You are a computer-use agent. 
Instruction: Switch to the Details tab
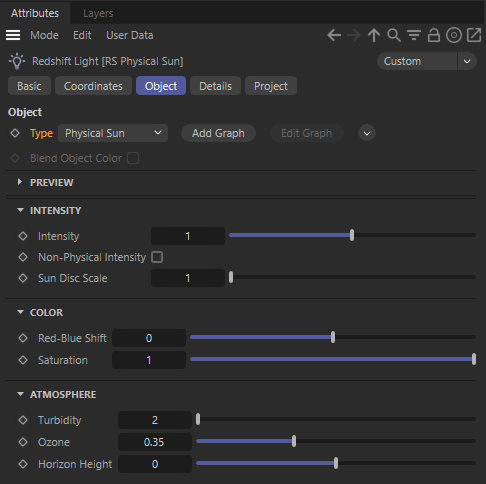[x=215, y=86]
